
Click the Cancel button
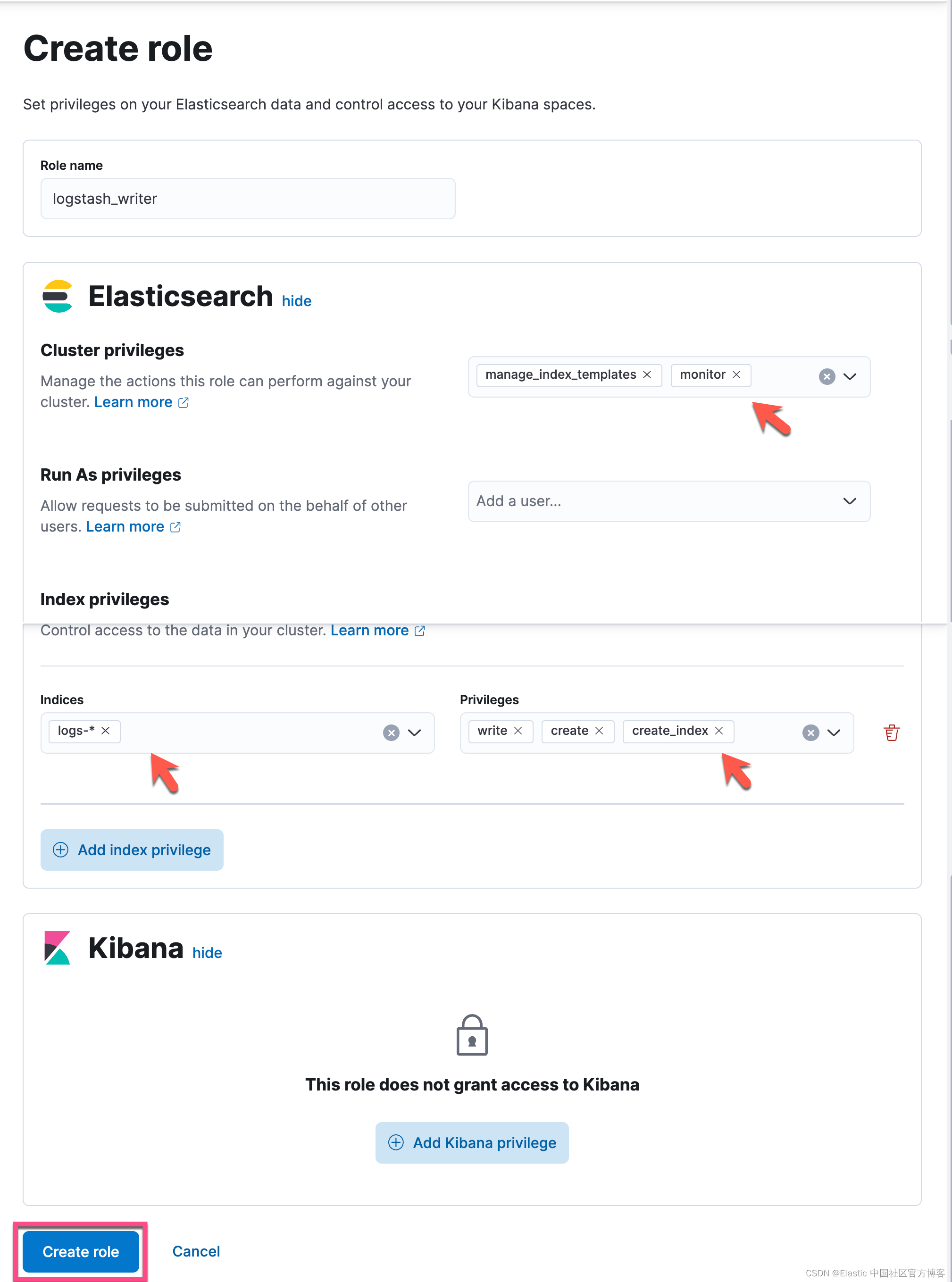pos(195,1251)
